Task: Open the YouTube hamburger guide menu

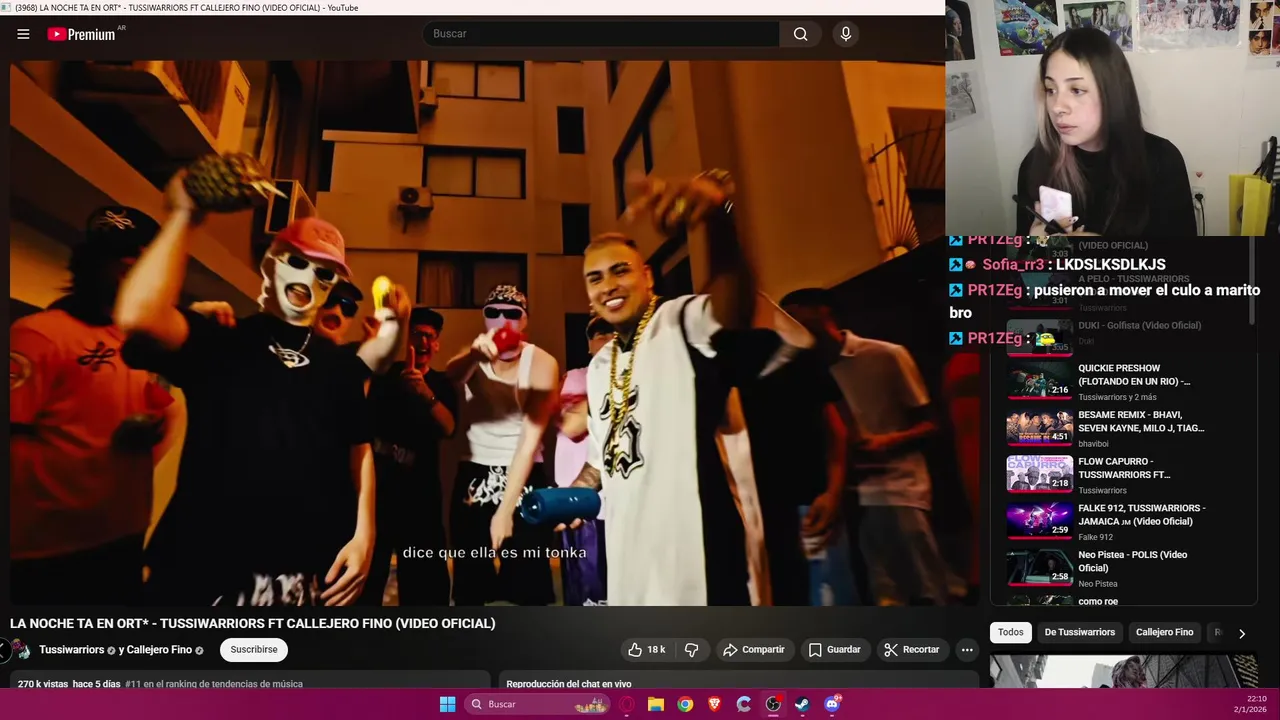Action: point(23,34)
